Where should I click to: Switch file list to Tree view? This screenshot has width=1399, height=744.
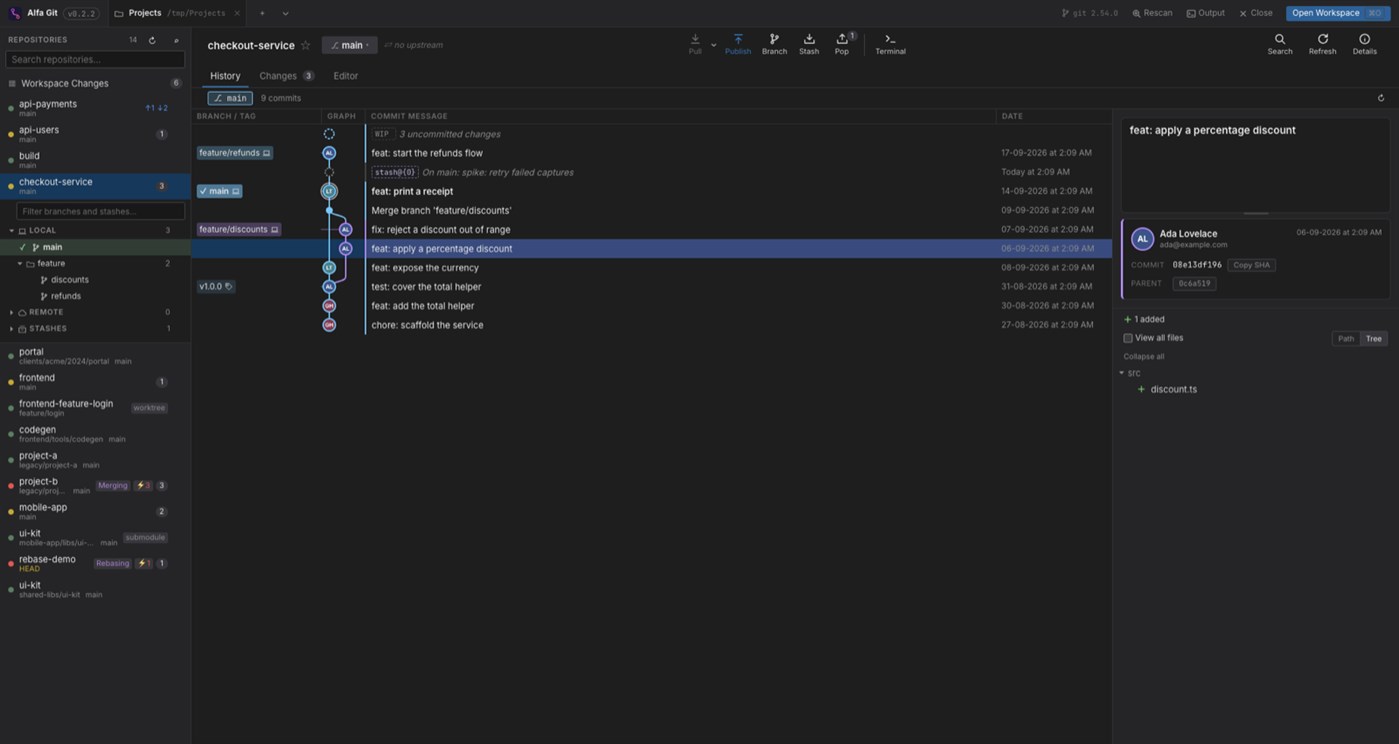pyautogui.click(x=1374, y=338)
